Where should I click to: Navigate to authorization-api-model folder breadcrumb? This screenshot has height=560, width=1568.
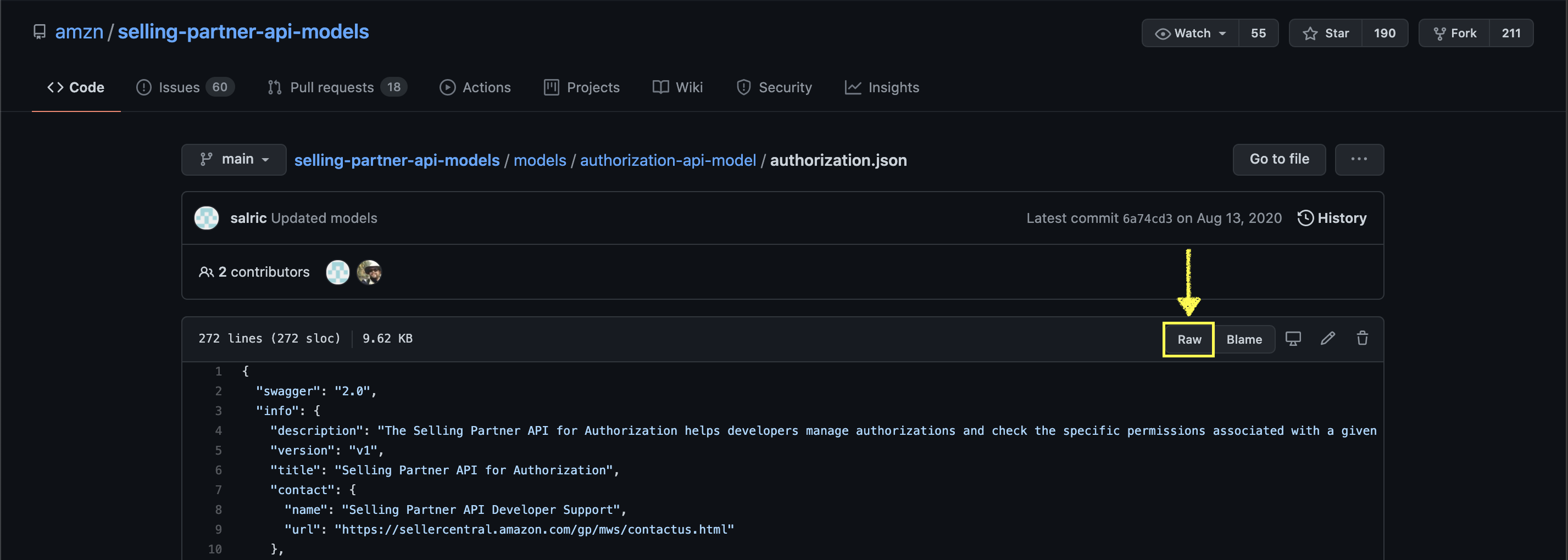(668, 160)
